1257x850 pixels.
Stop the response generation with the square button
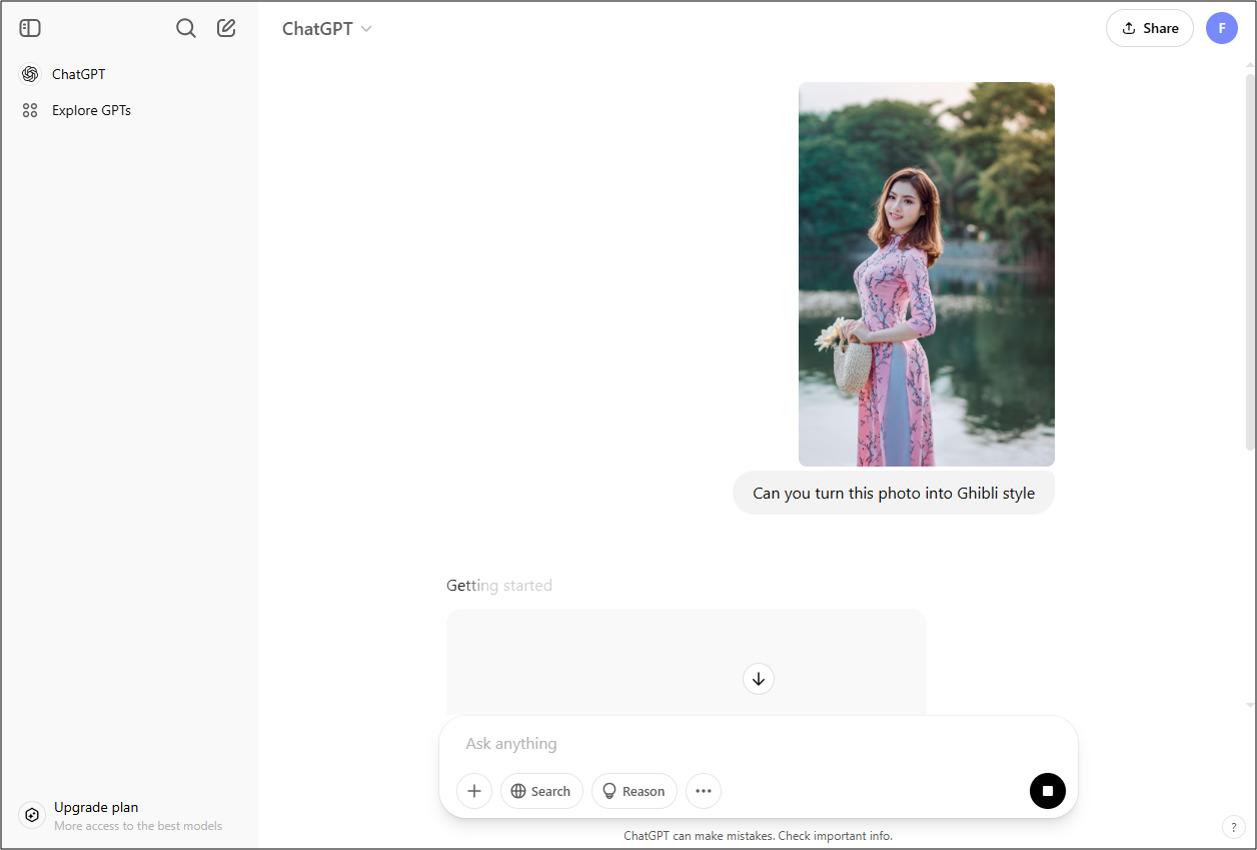1047,791
